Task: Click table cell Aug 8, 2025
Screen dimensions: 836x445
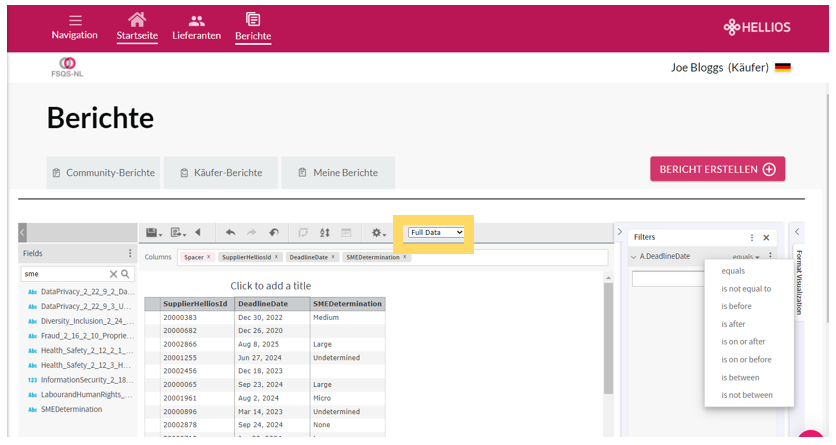Action: pyautogui.click(x=272, y=344)
